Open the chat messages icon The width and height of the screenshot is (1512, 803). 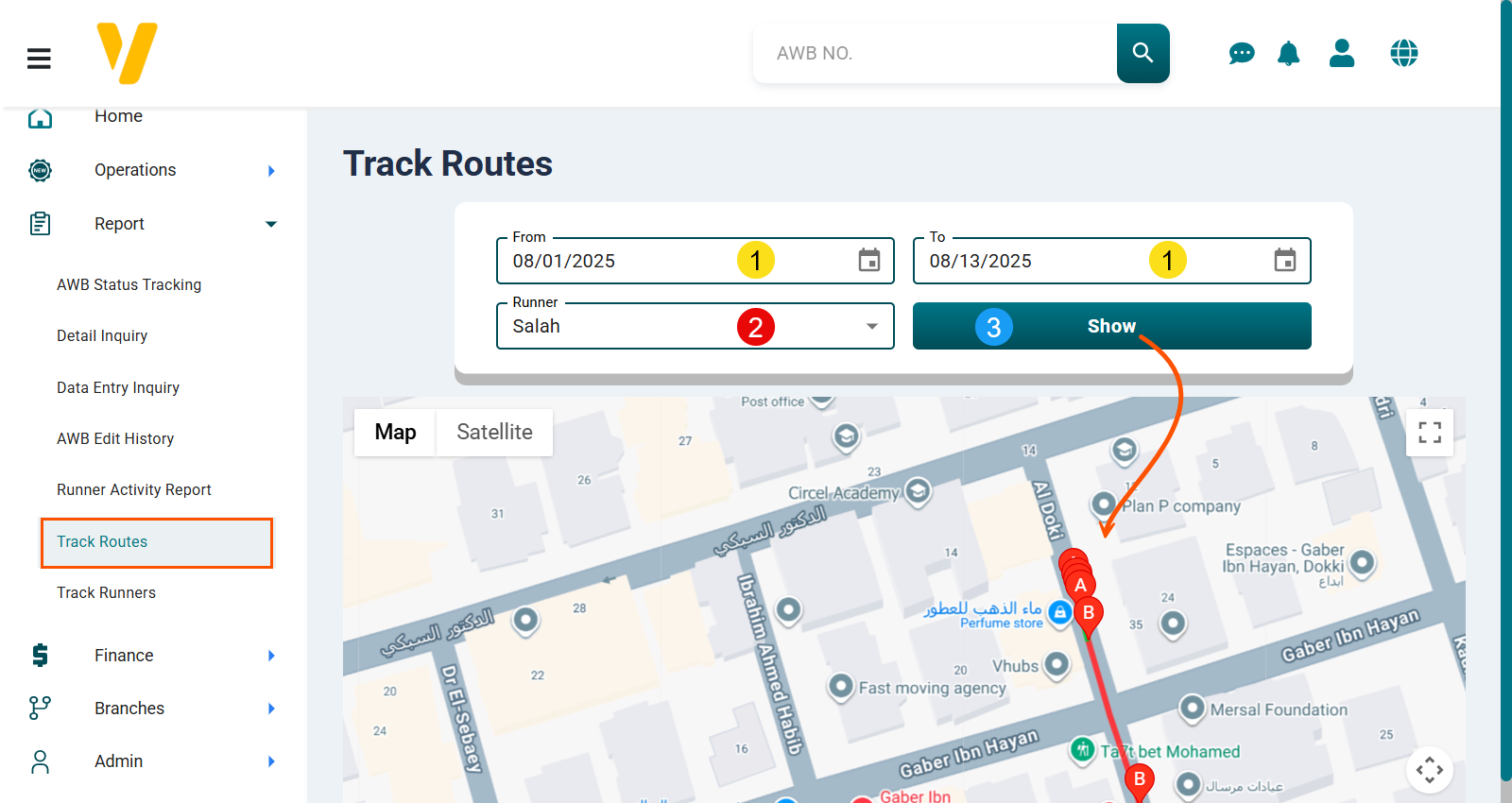(1241, 54)
